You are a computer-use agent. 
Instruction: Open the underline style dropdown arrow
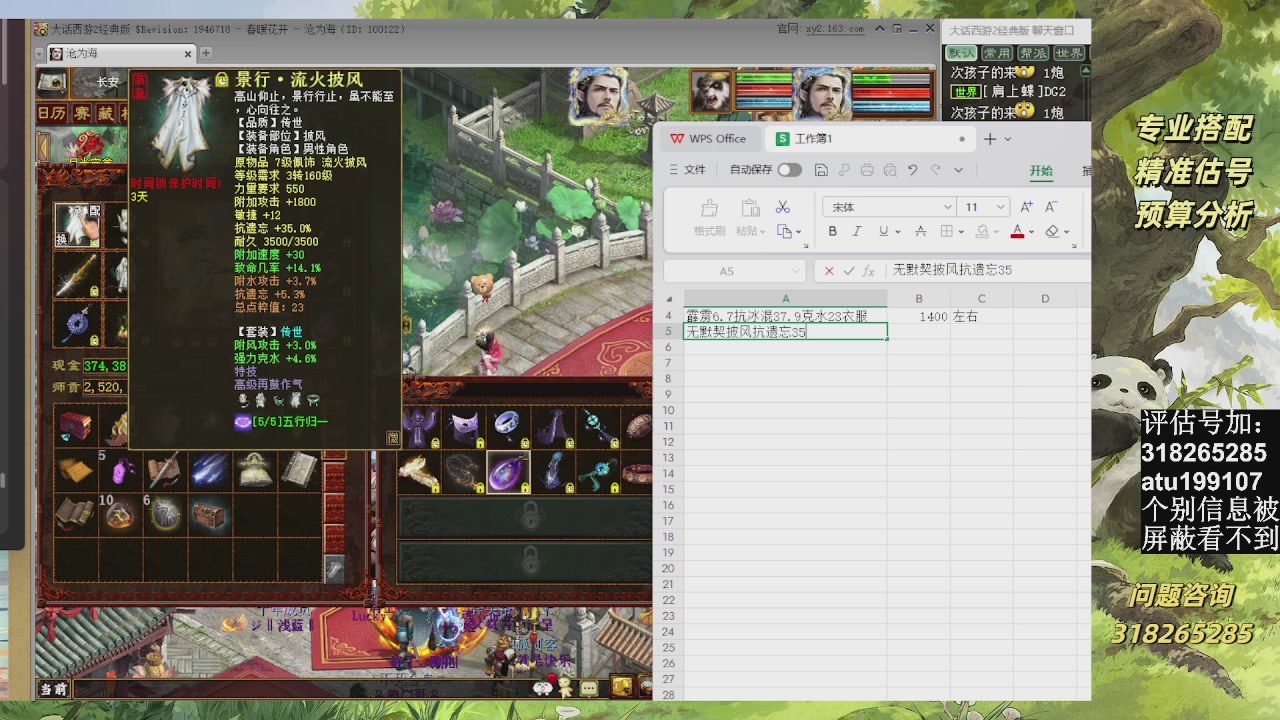pyautogui.click(x=897, y=233)
